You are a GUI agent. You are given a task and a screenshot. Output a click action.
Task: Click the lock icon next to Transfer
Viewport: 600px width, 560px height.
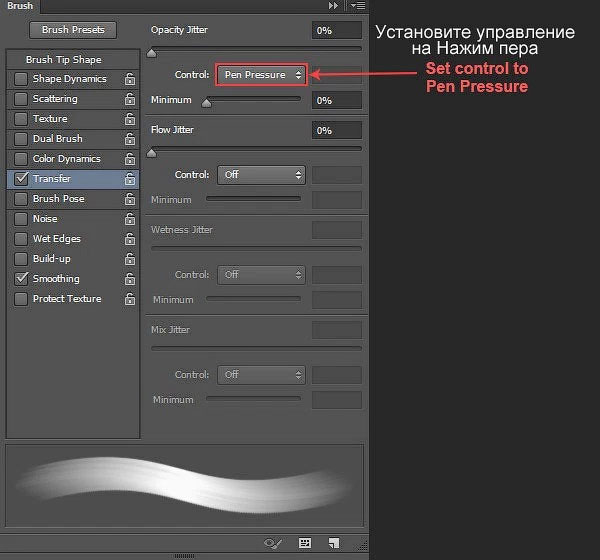[130, 179]
